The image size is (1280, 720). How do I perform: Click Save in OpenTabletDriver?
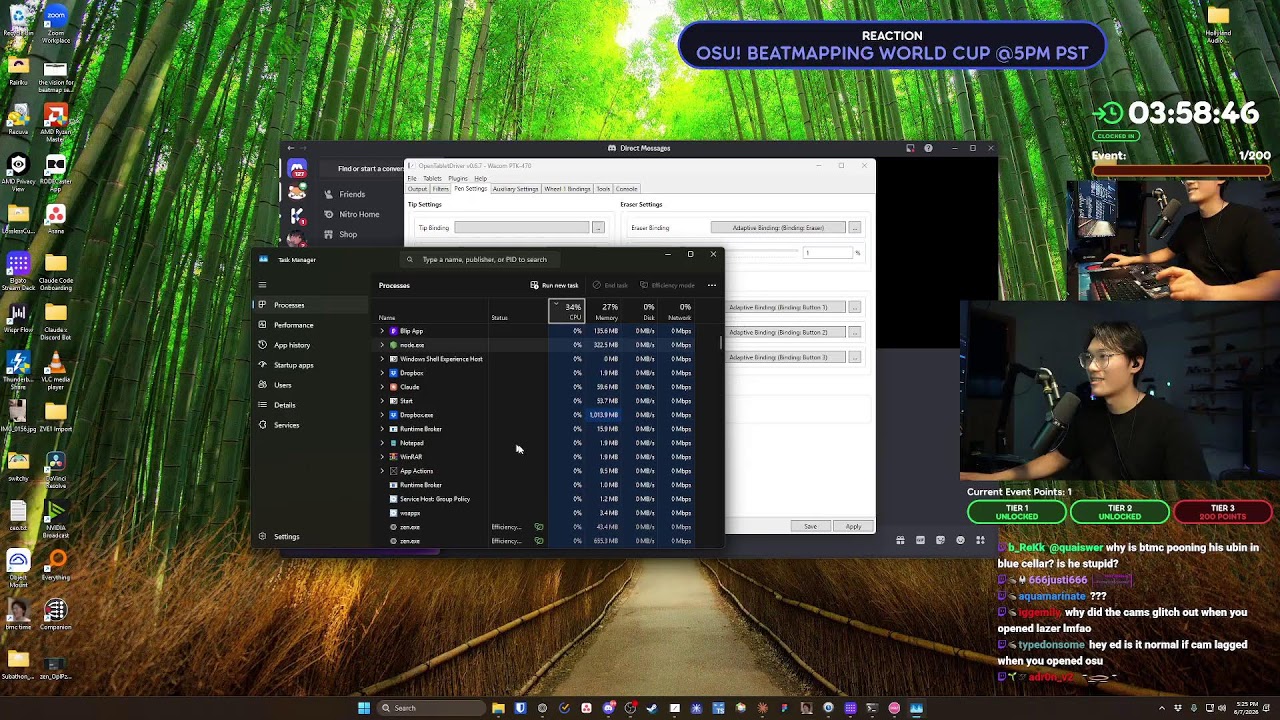coord(810,526)
